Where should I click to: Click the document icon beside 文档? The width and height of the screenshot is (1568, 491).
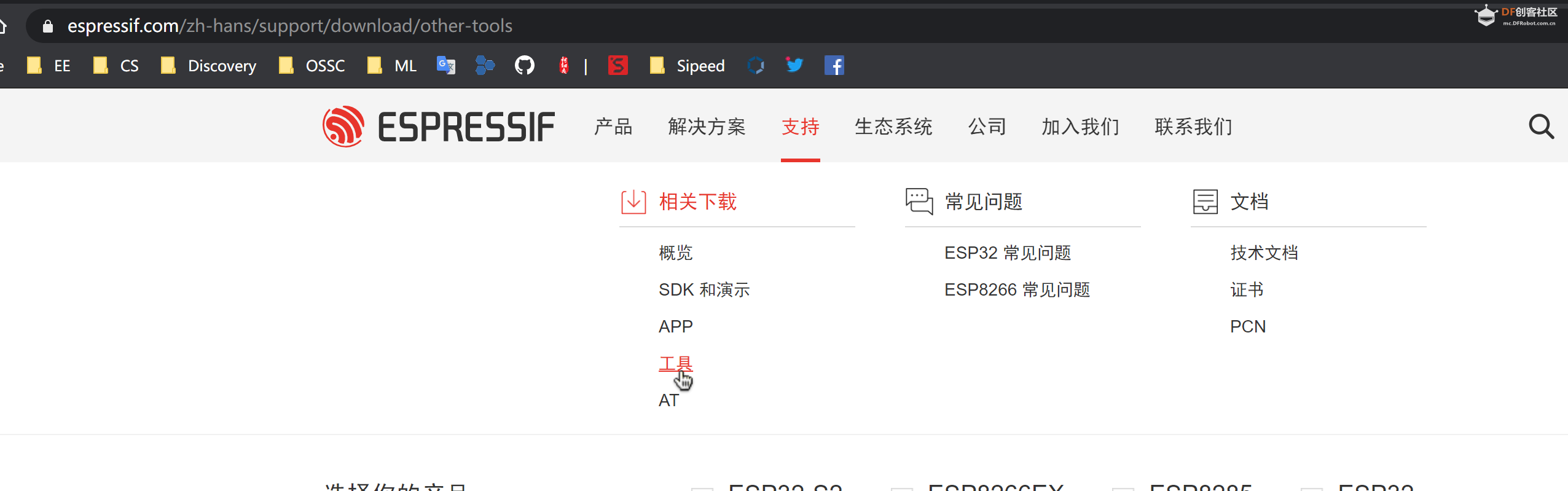pos(1205,202)
